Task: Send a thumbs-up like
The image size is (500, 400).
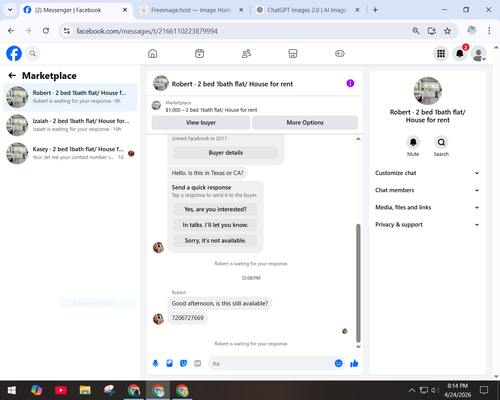Action: (354, 363)
